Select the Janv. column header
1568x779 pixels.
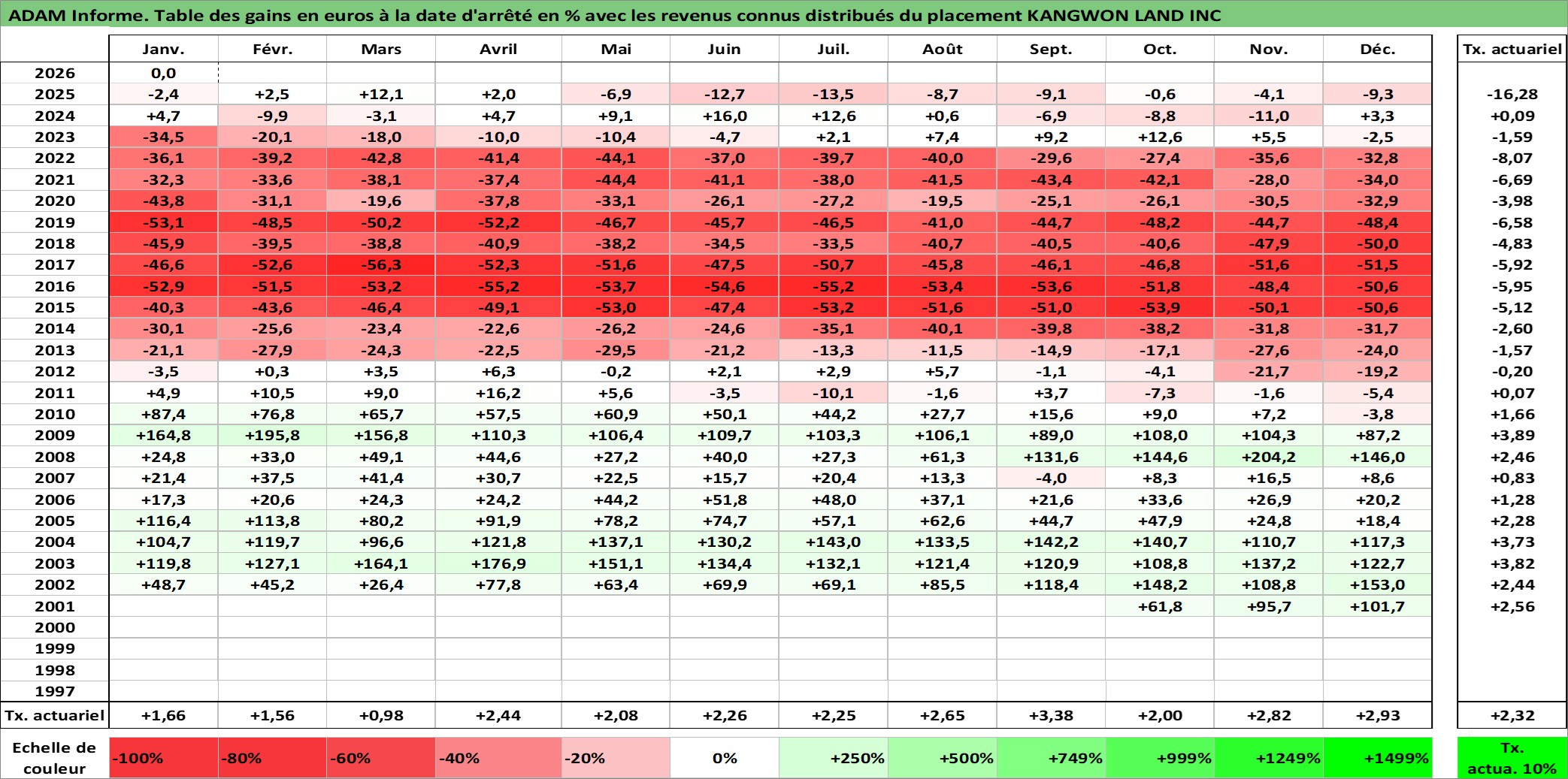163,49
